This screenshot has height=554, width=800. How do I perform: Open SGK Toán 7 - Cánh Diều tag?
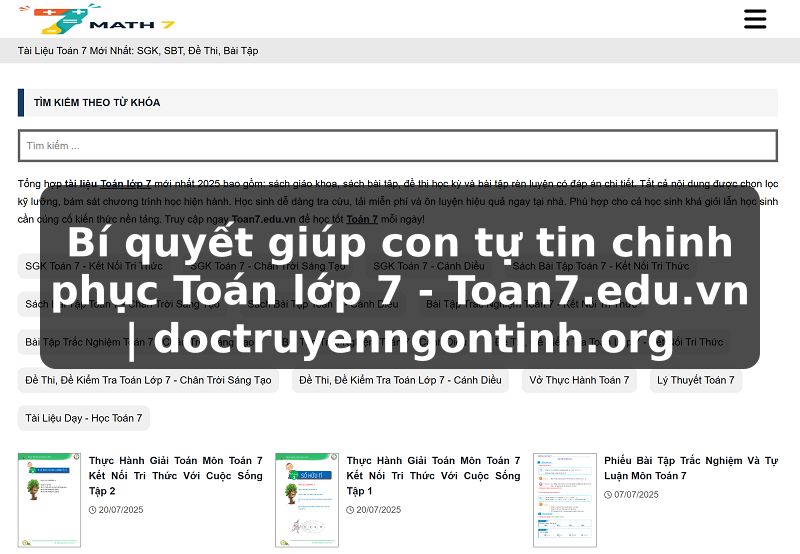tap(429, 266)
